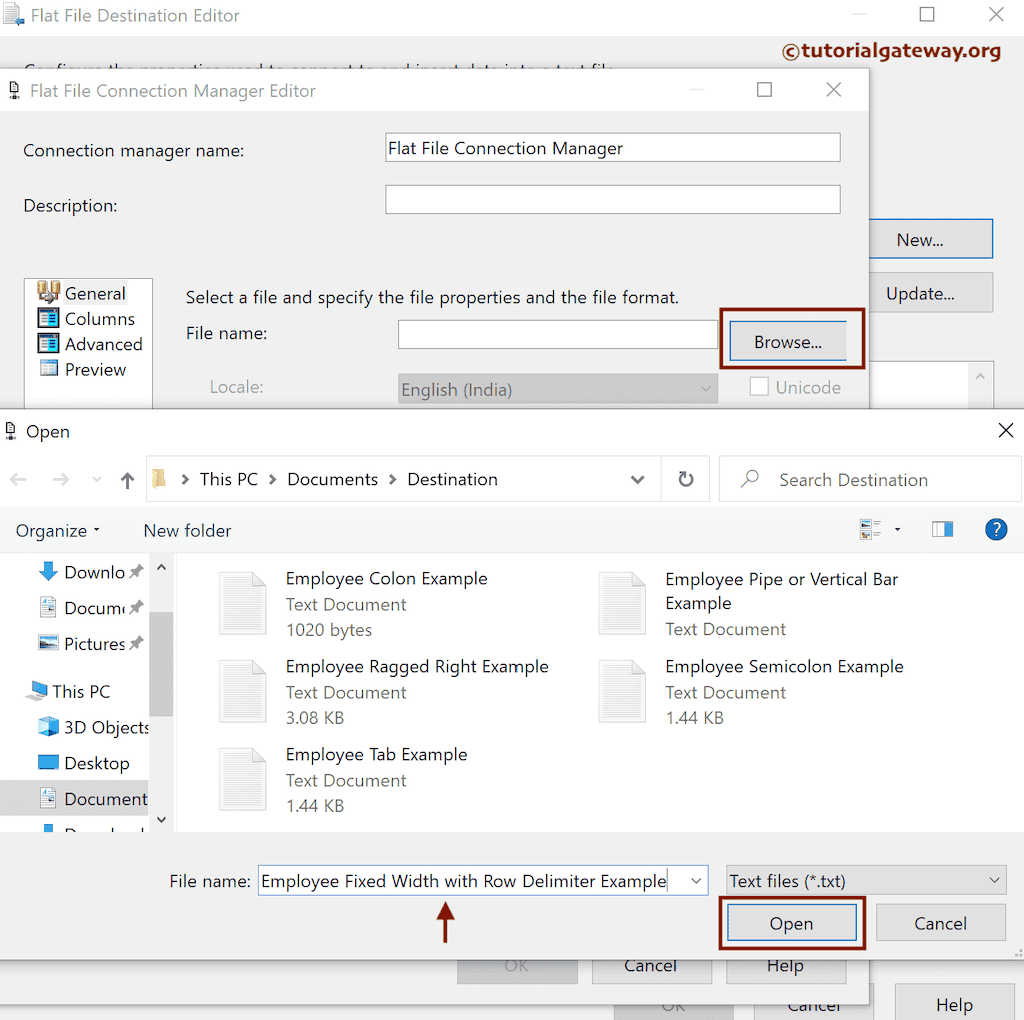Refresh the Destination folder view
The image size is (1024, 1020).
(684, 479)
